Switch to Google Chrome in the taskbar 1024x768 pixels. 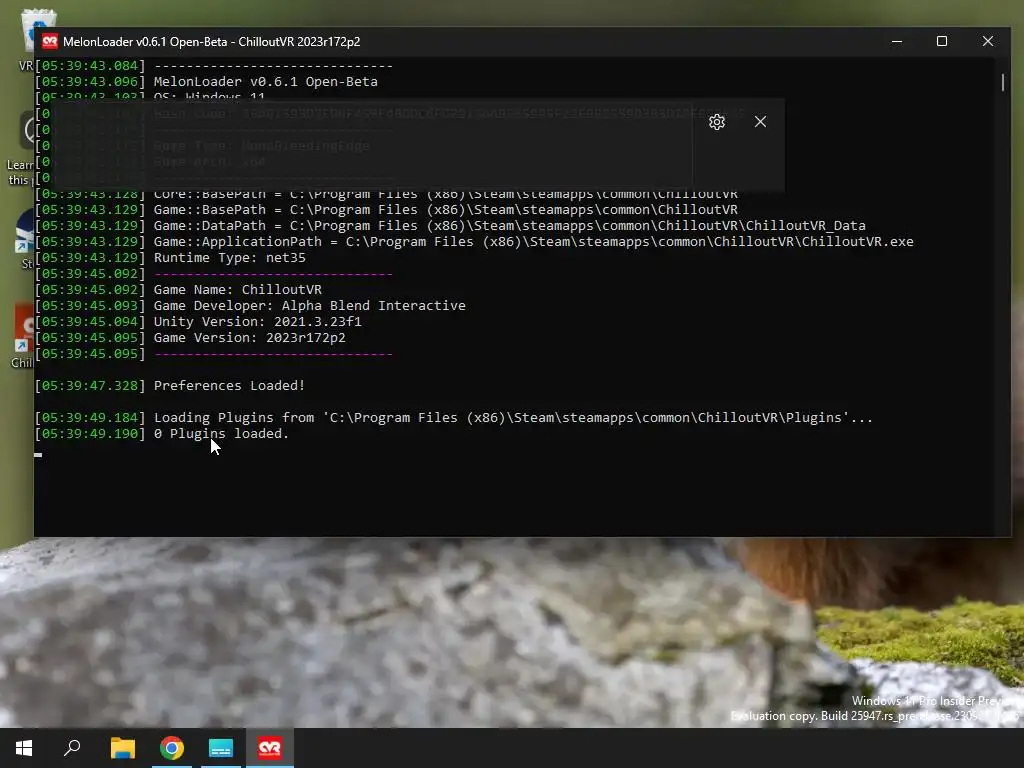(172, 748)
